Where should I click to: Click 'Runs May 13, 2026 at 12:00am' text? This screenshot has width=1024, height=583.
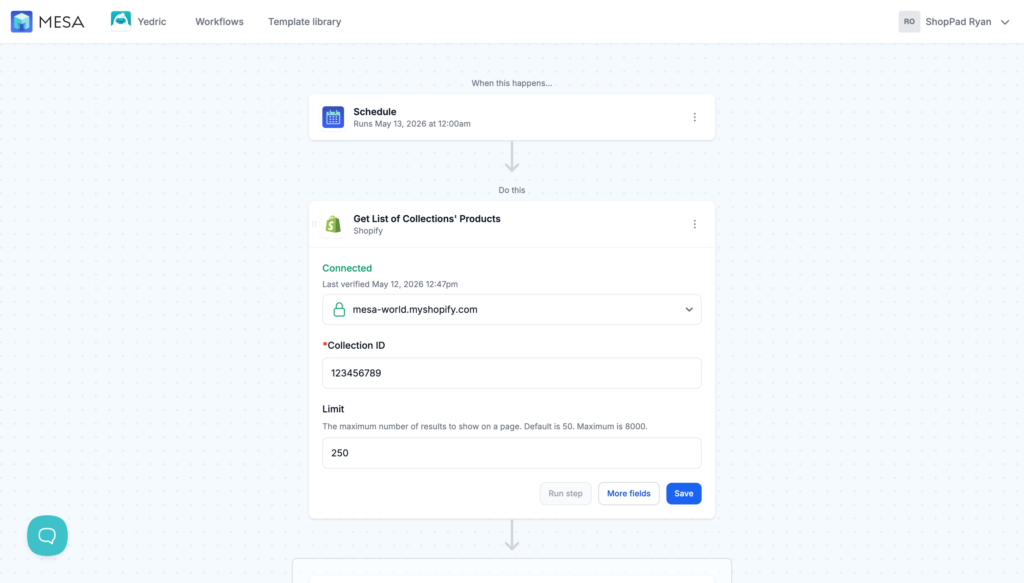[x=412, y=124]
